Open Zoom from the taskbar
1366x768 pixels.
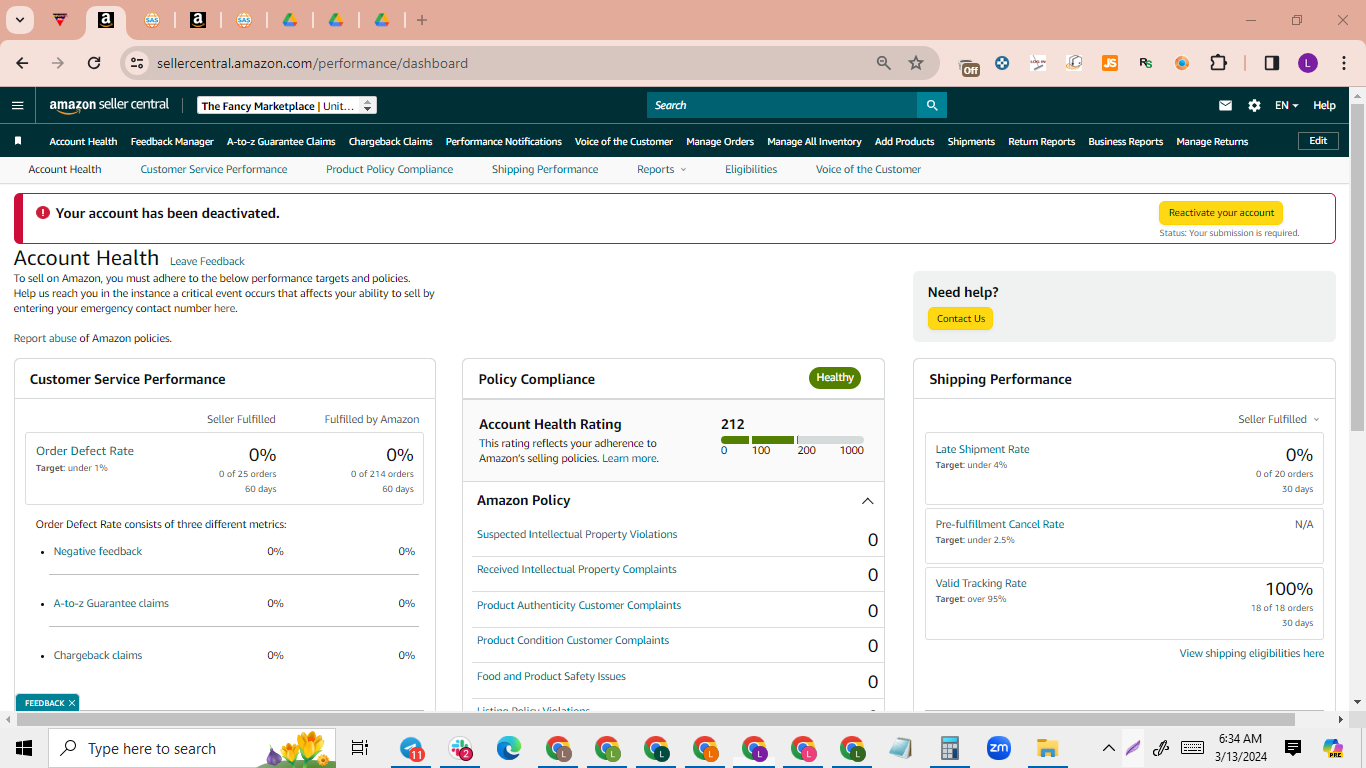tap(998, 748)
